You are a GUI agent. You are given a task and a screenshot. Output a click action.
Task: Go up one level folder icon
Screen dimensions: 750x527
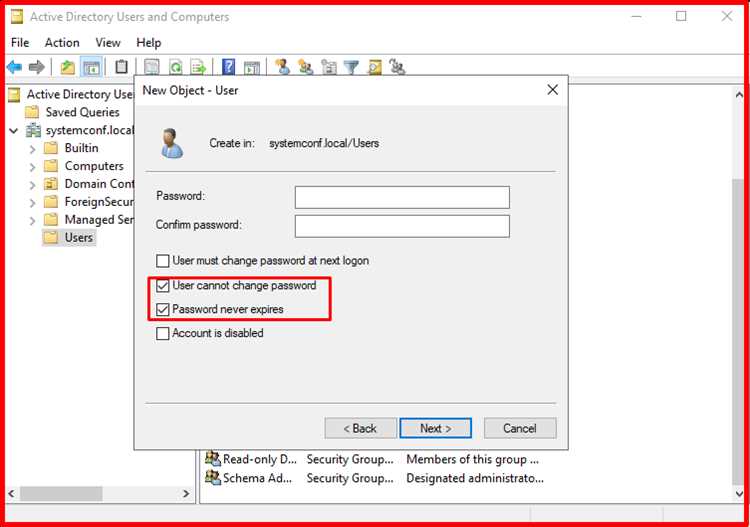pyautogui.click(x=67, y=67)
